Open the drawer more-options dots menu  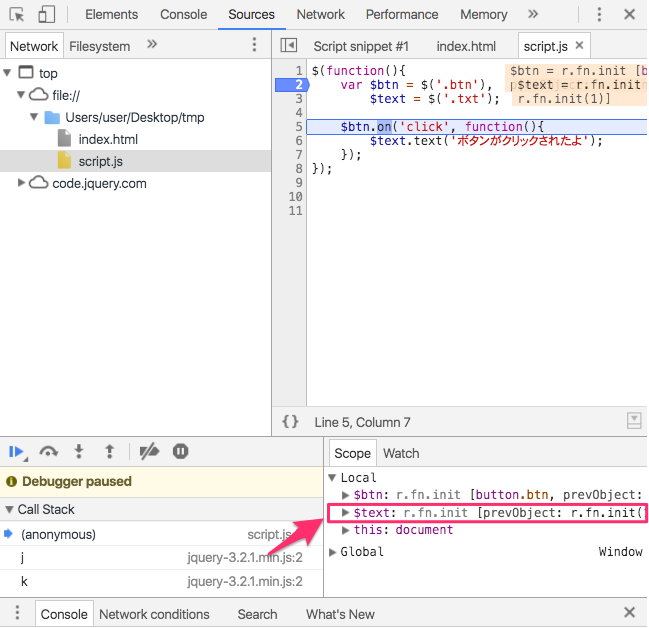coord(17,612)
